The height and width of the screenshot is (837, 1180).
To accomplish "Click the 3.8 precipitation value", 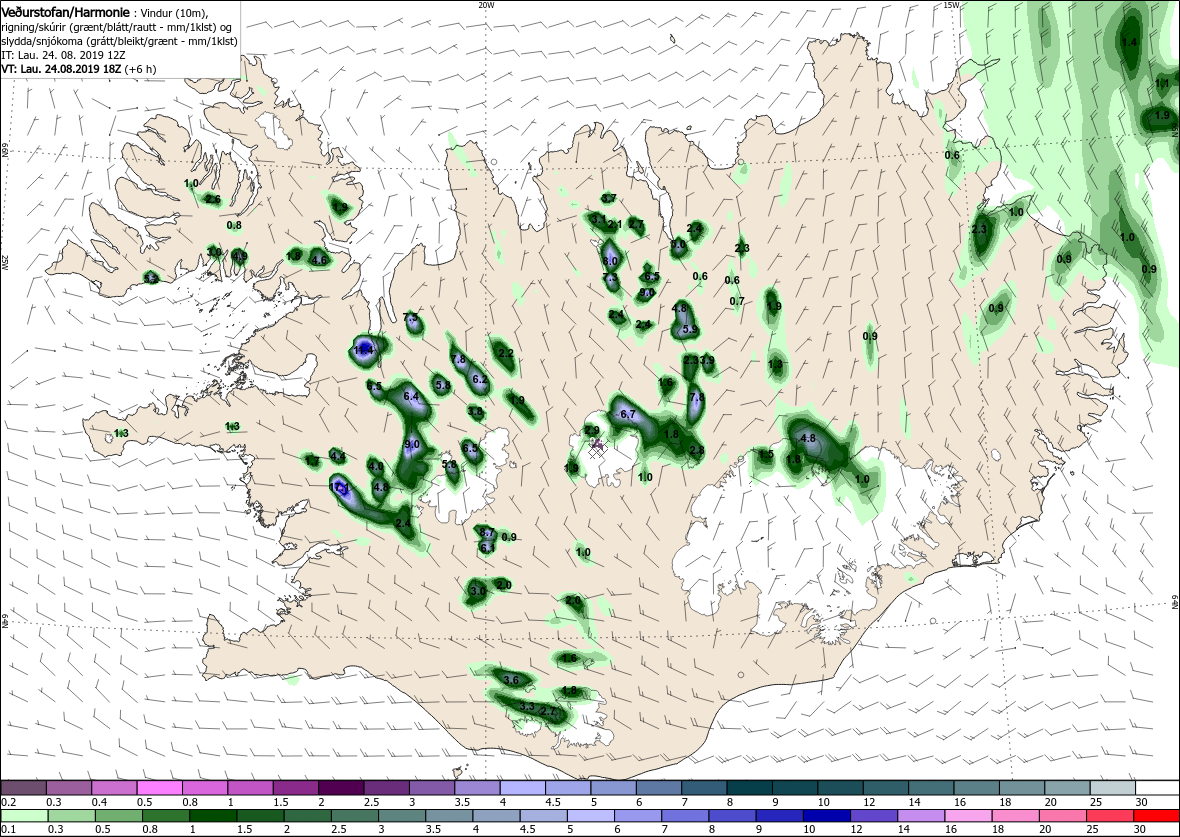I will coord(475,411).
